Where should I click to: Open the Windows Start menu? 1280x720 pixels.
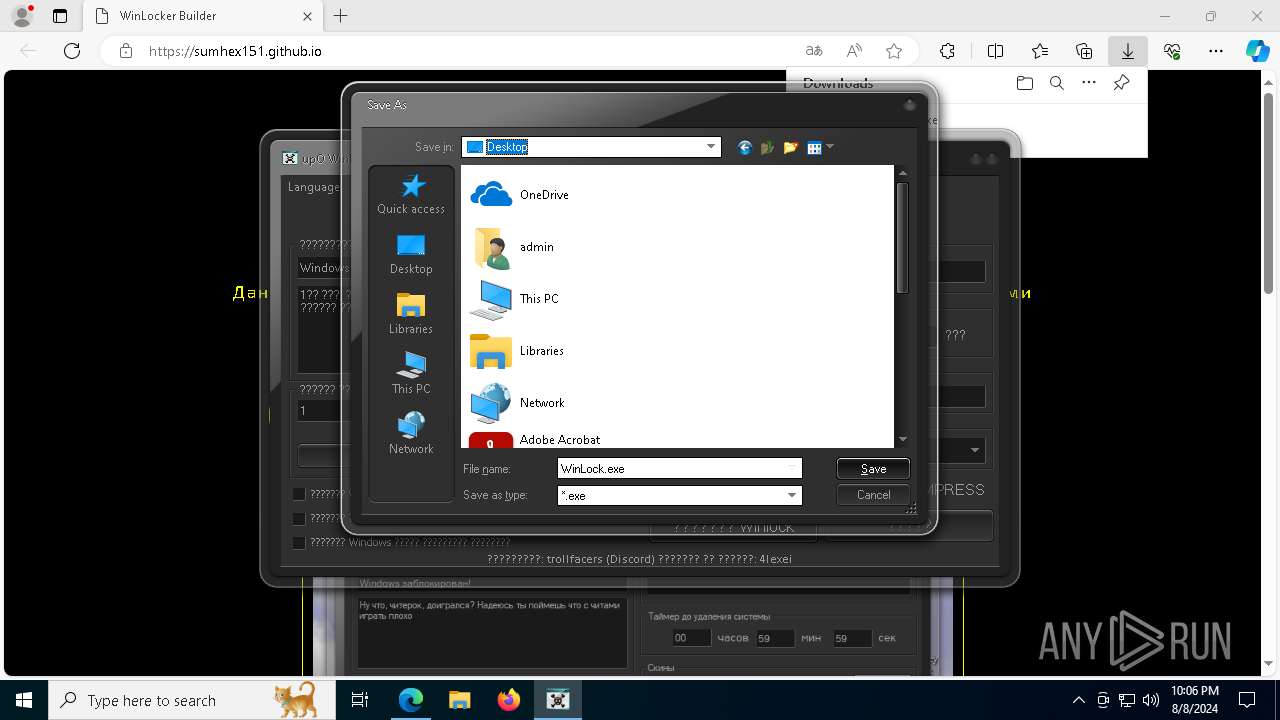pos(24,700)
